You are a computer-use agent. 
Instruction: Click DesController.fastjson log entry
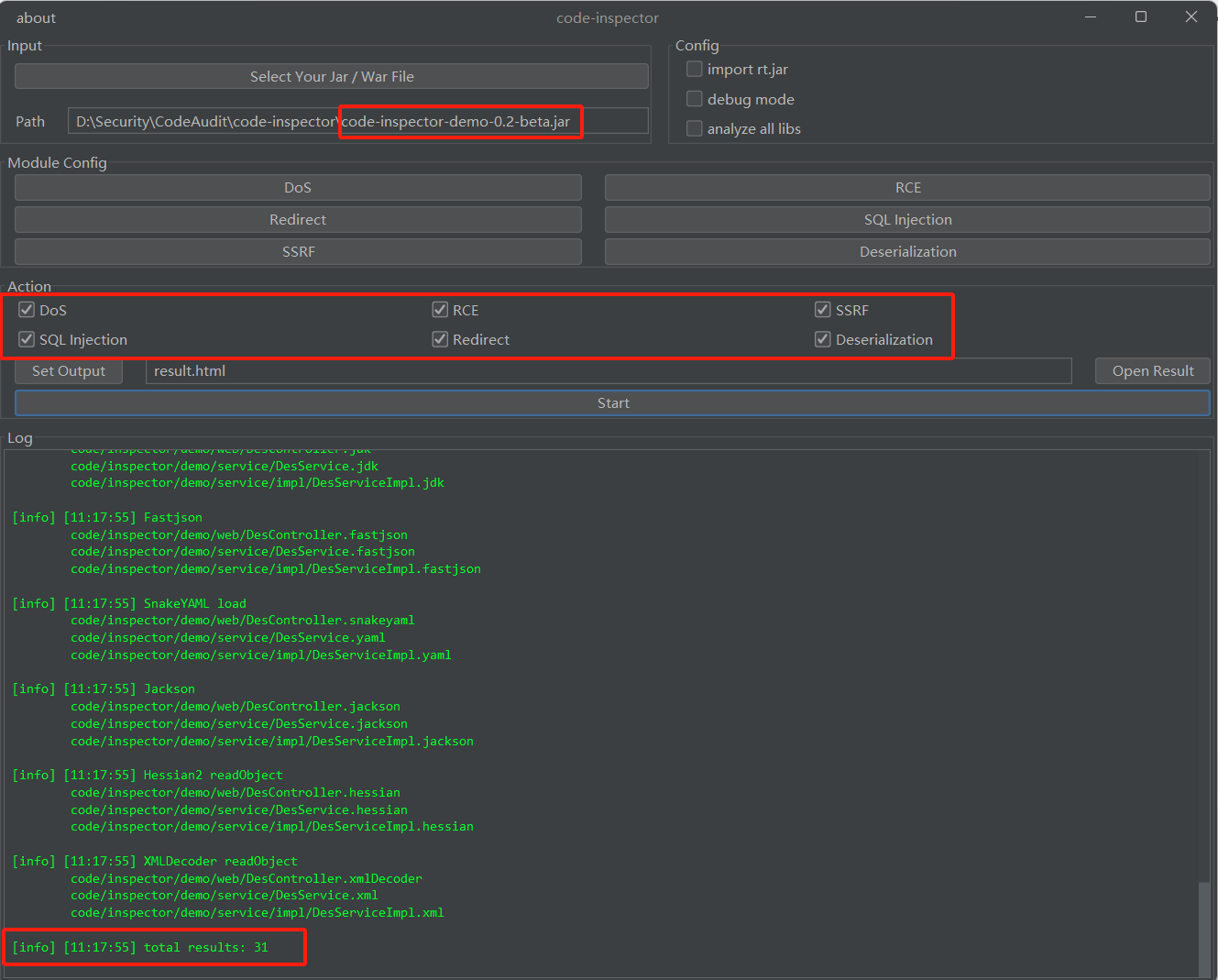click(239, 535)
